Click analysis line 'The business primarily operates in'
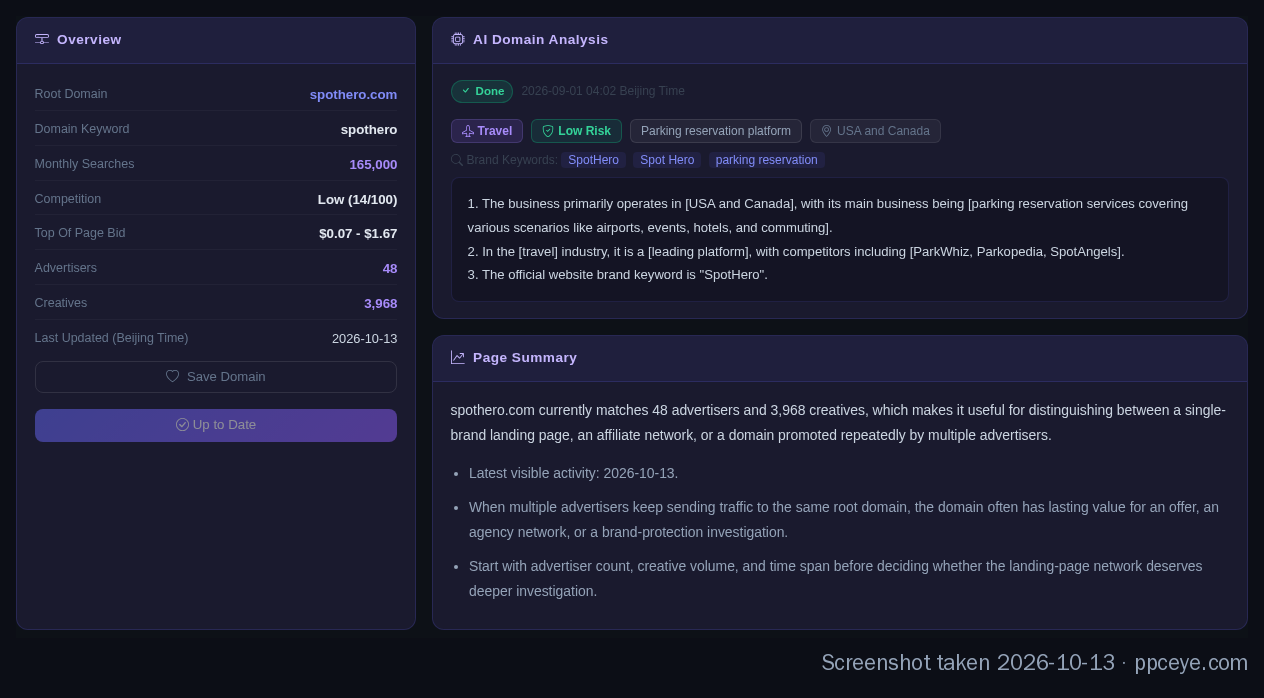This screenshot has width=1264, height=698. (x=828, y=215)
